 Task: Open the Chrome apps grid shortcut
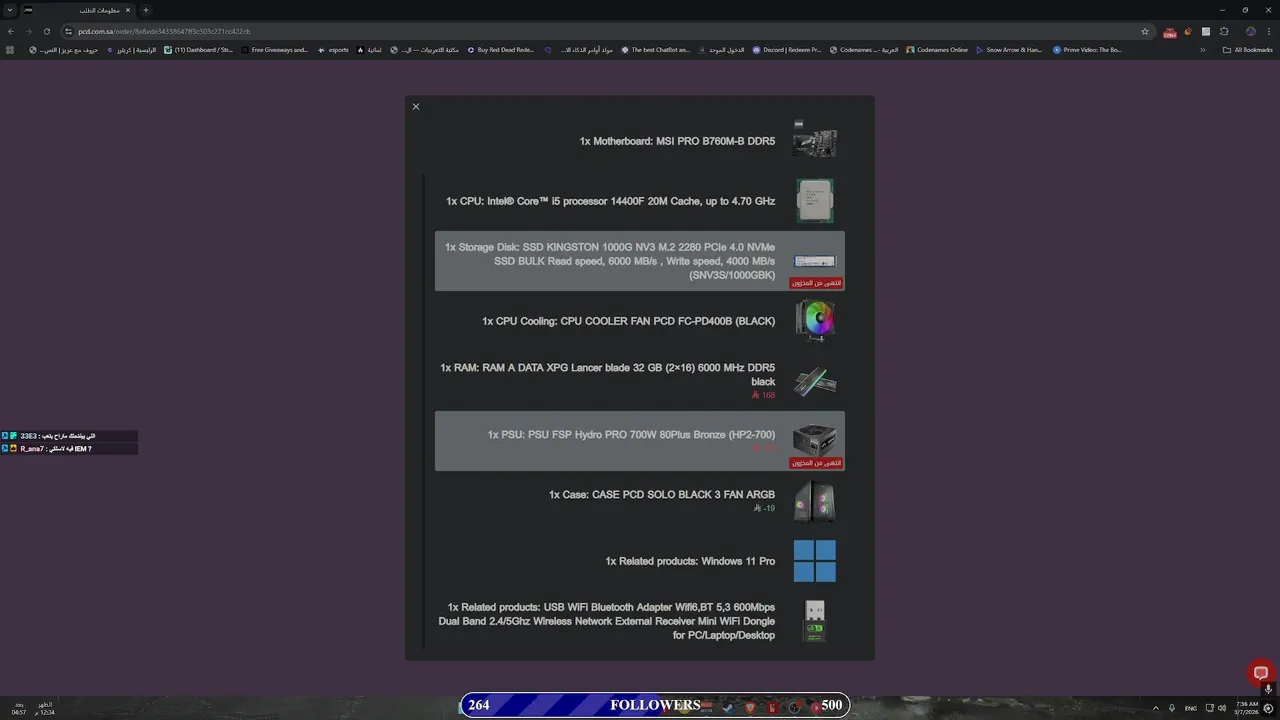[x=11, y=50]
